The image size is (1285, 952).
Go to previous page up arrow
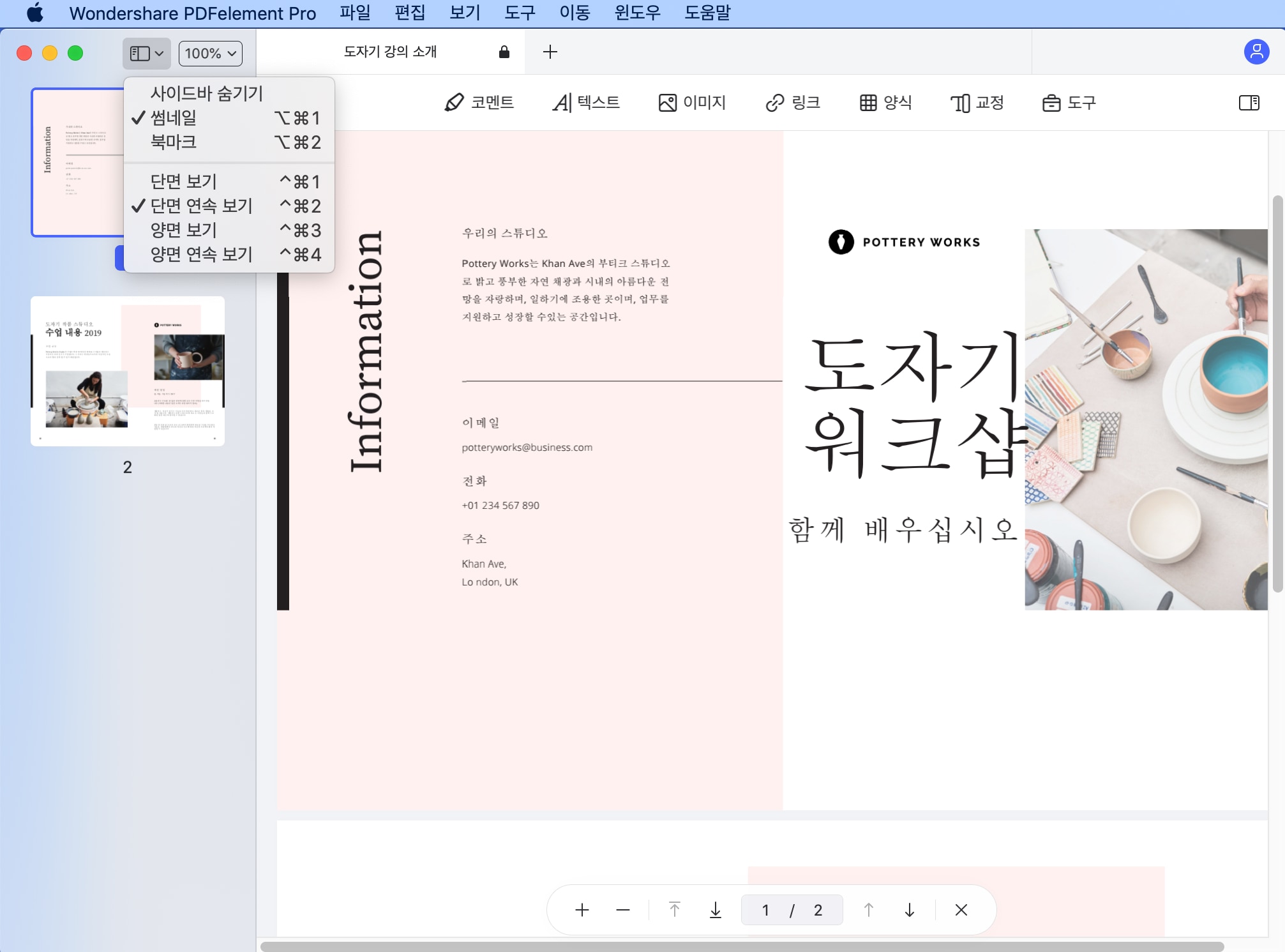[868, 910]
